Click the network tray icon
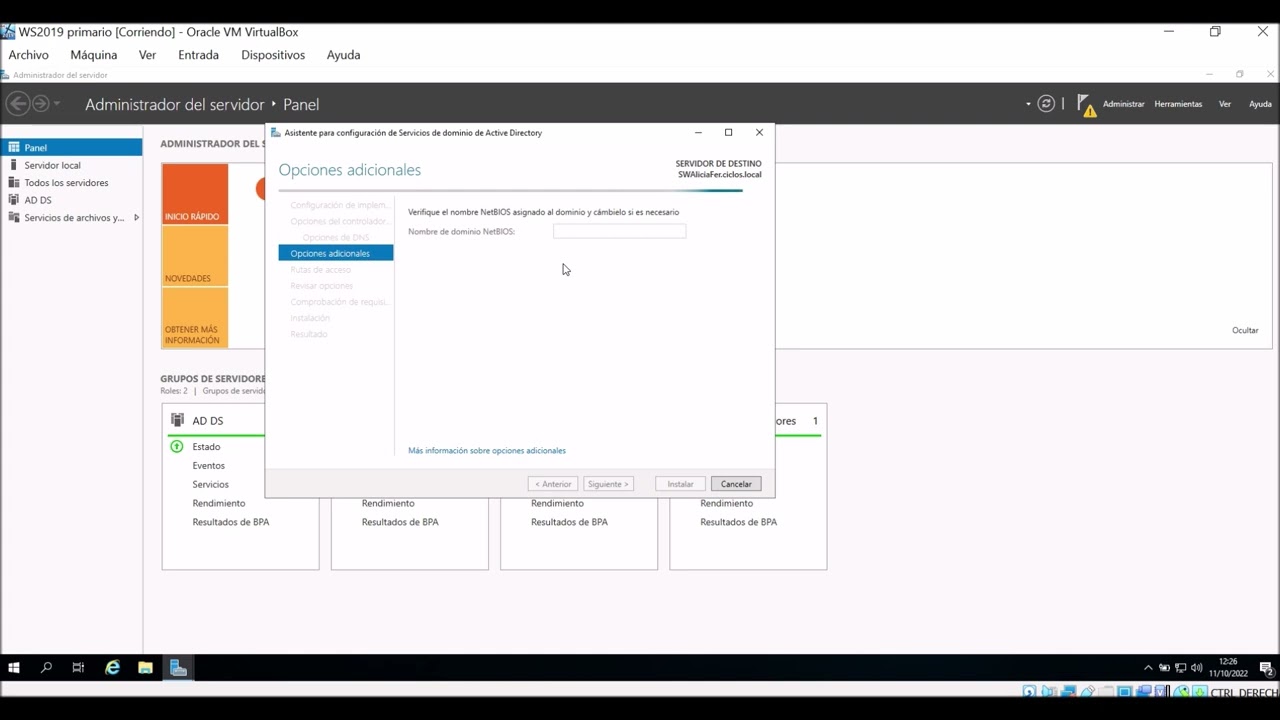Screen dimensions: 1280x720 tap(1181, 668)
